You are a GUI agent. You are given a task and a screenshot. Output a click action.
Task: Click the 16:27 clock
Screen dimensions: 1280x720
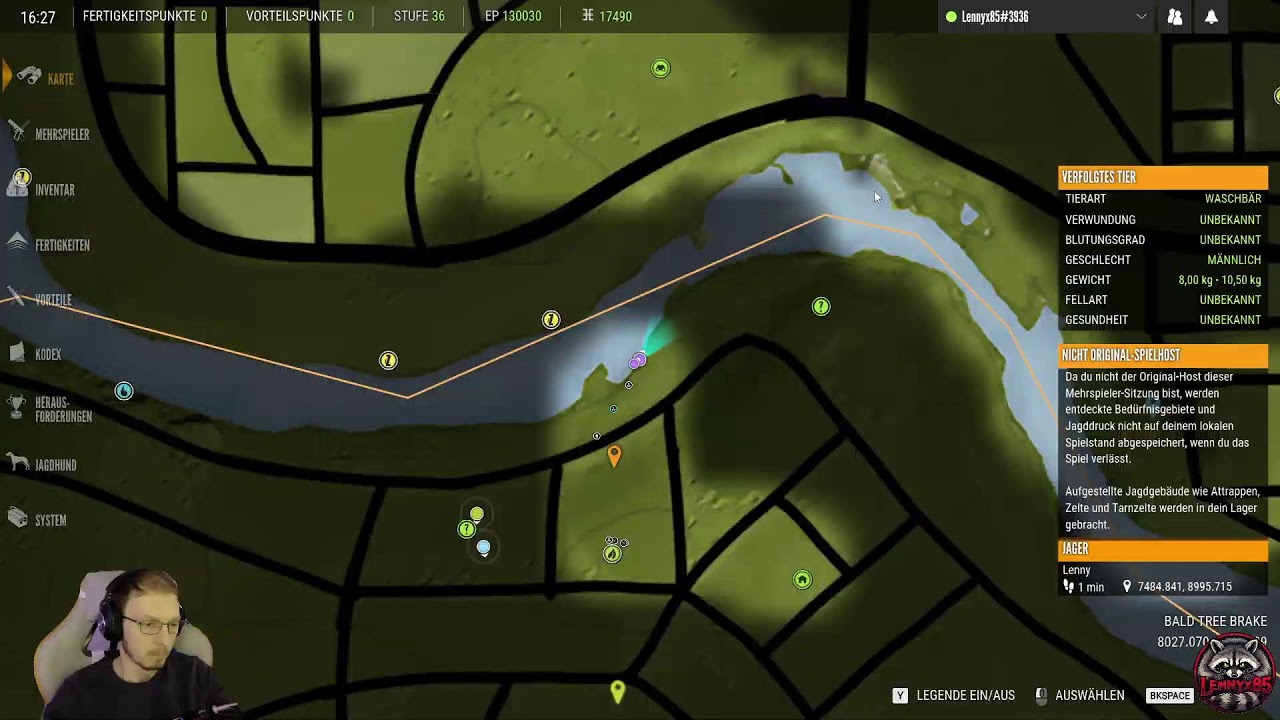click(38, 17)
